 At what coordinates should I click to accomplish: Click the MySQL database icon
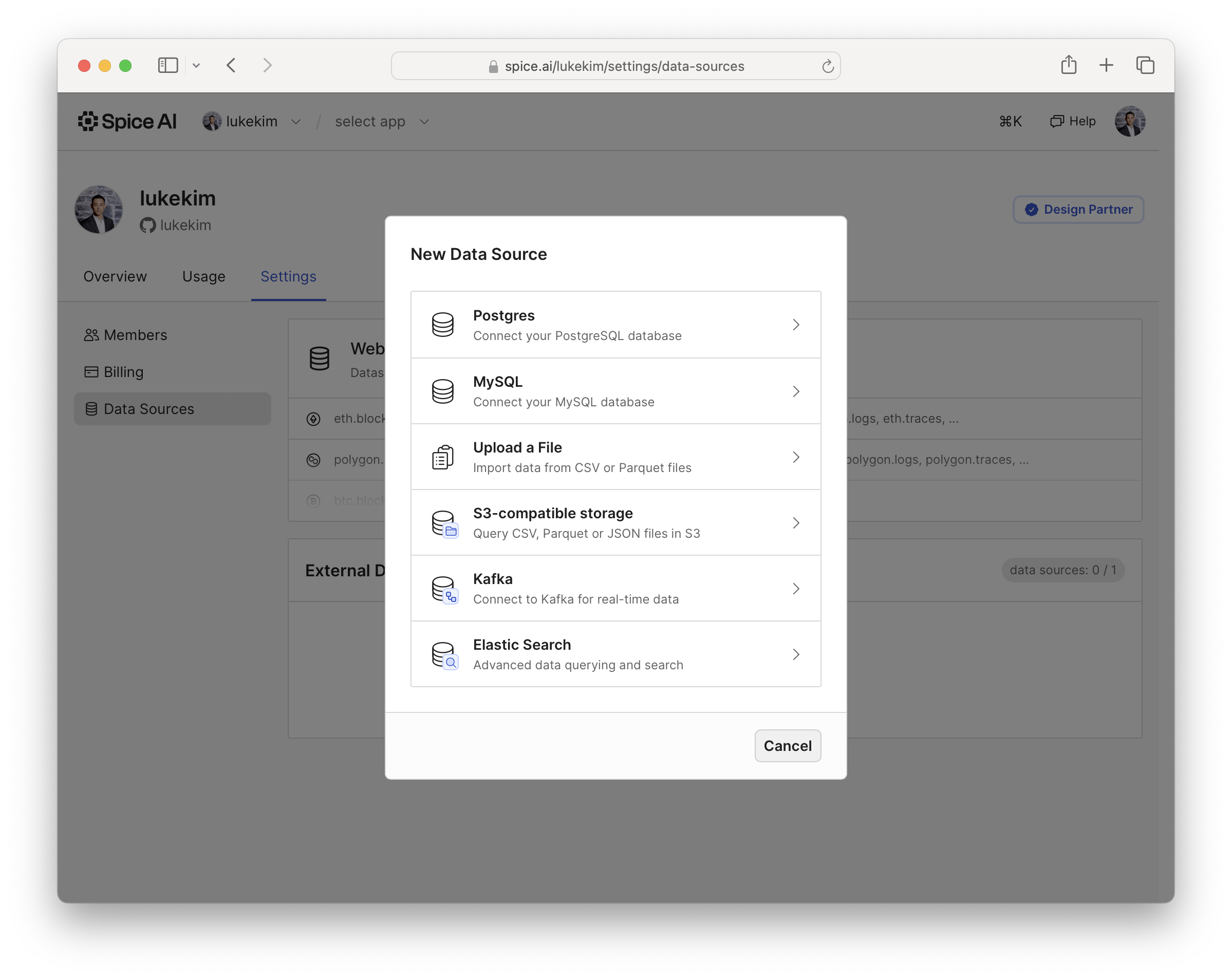click(x=442, y=391)
